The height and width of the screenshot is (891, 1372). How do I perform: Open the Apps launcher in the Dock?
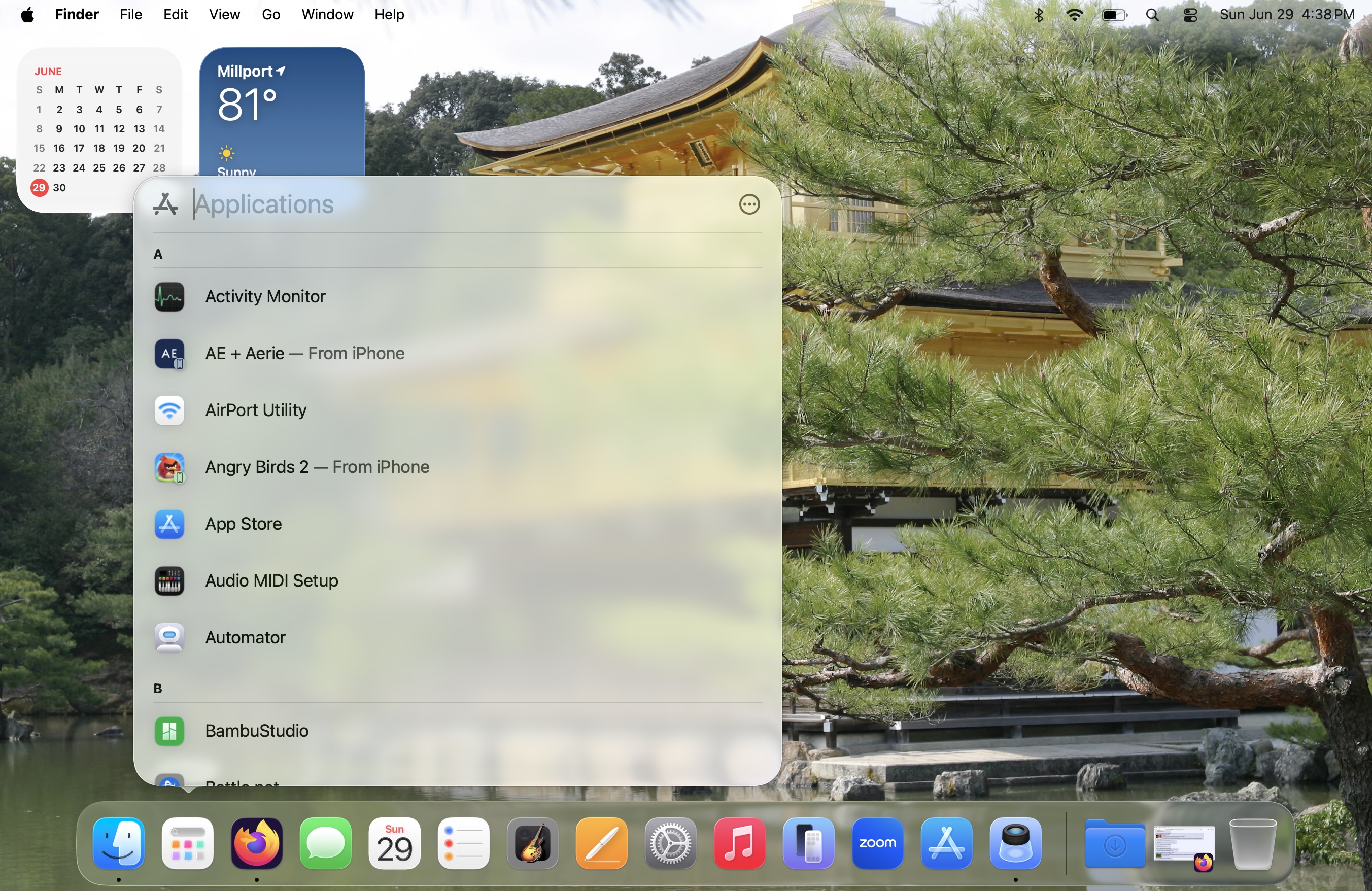click(x=187, y=843)
